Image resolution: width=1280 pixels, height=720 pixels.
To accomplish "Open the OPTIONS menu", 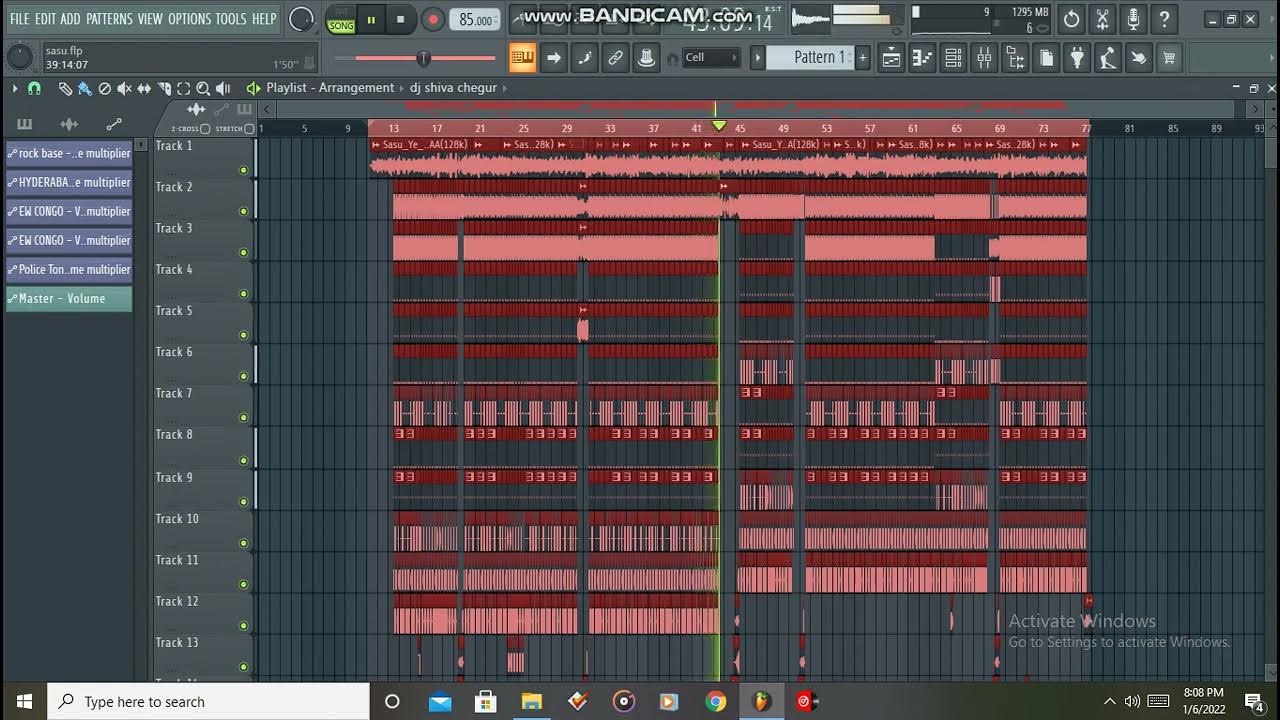I will click(x=189, y=19).
